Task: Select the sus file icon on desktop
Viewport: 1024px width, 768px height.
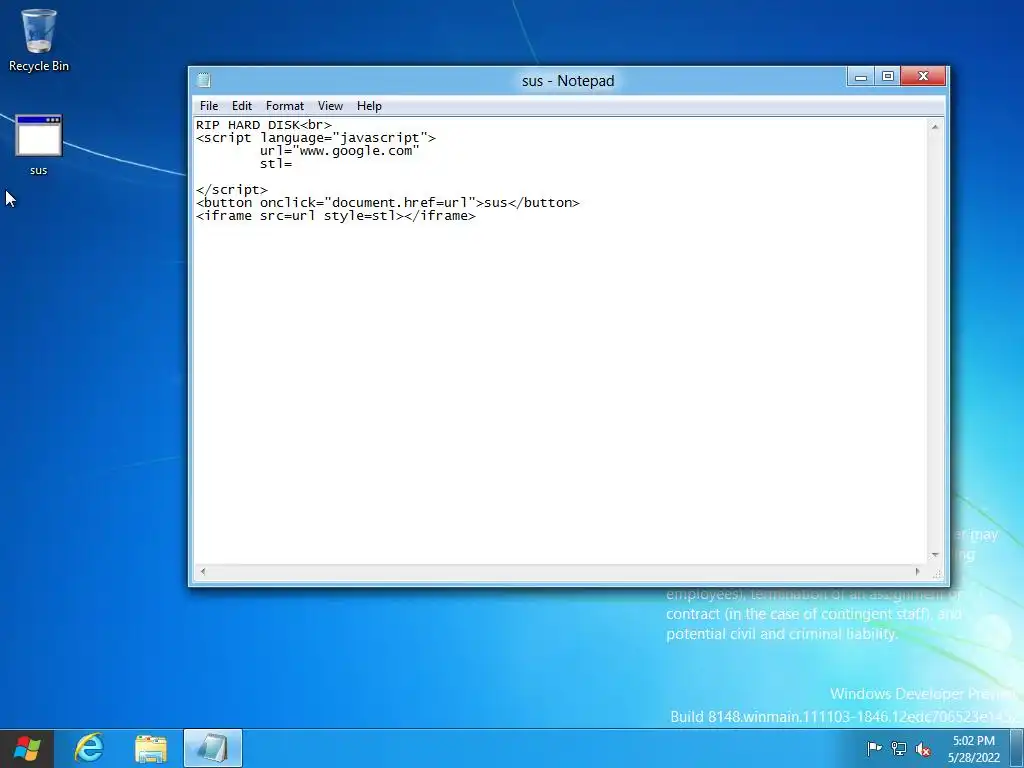Action: click(39, 145)
